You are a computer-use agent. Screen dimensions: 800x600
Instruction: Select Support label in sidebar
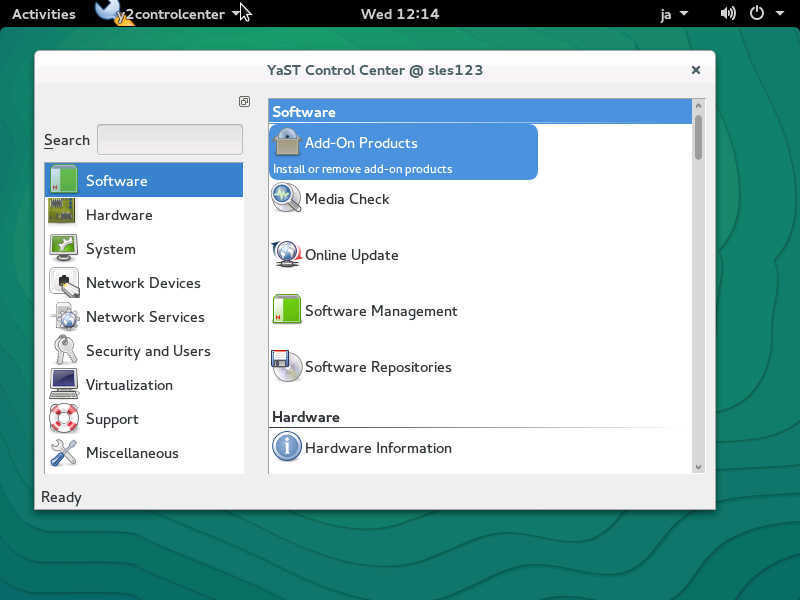(x=112, y=419)
